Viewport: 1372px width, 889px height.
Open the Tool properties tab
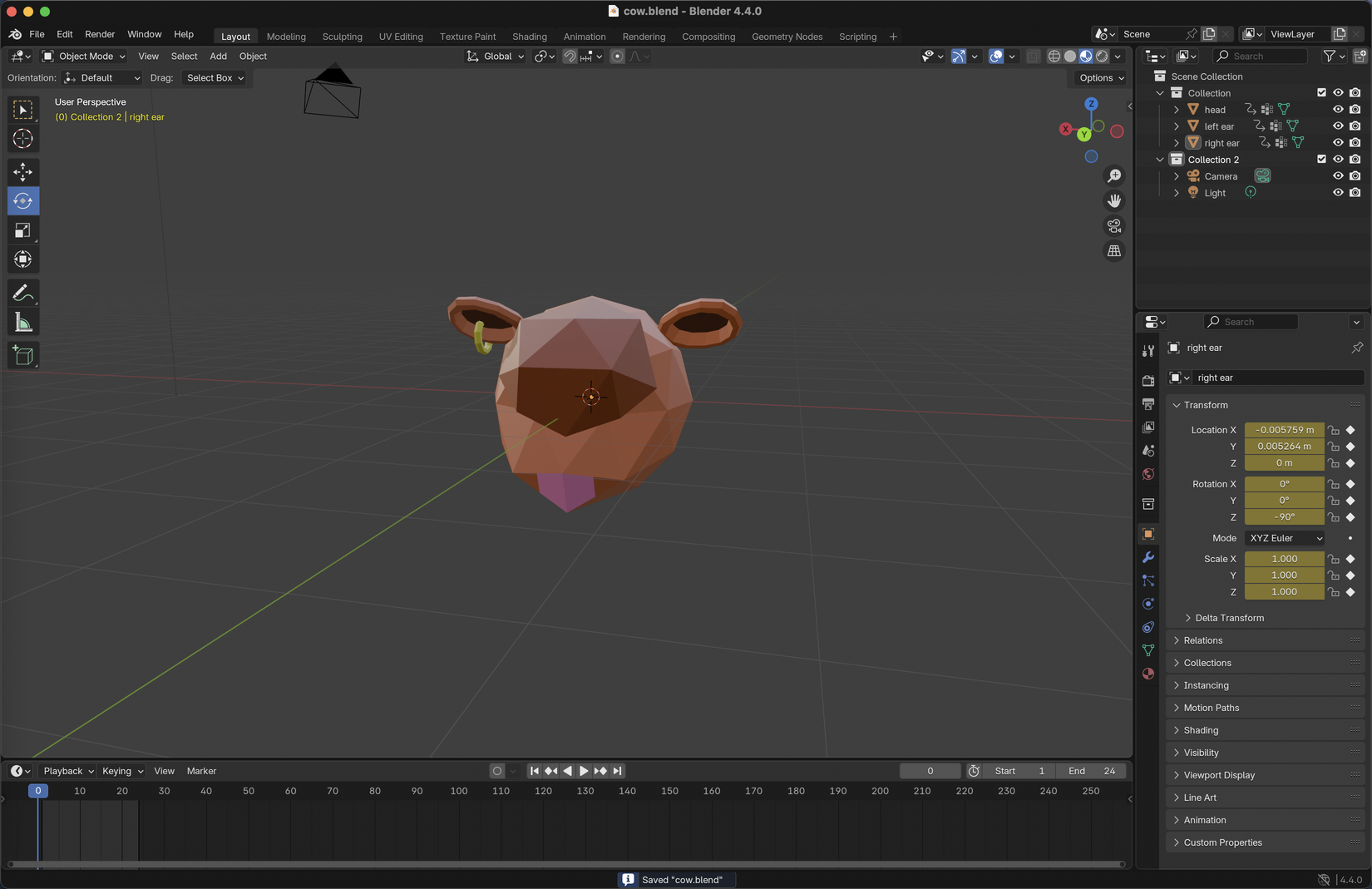click(x=1148, y=351)
